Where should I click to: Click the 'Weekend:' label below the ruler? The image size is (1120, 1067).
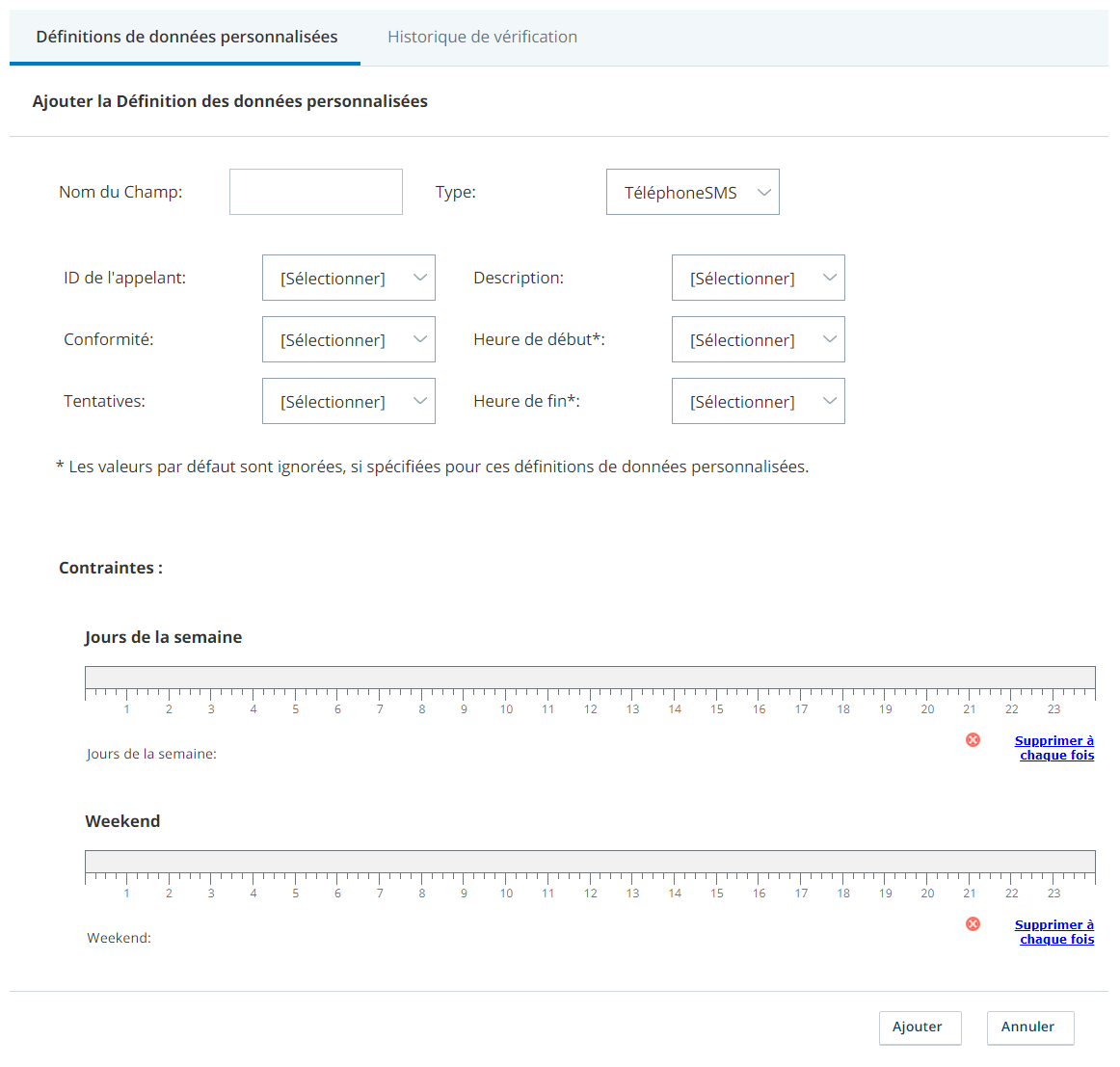coord(119,938)
